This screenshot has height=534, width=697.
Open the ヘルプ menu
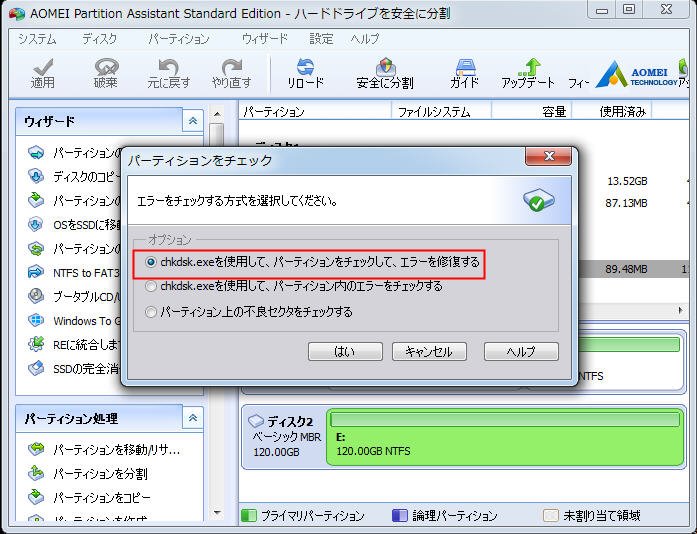click(x=365, y=39)
